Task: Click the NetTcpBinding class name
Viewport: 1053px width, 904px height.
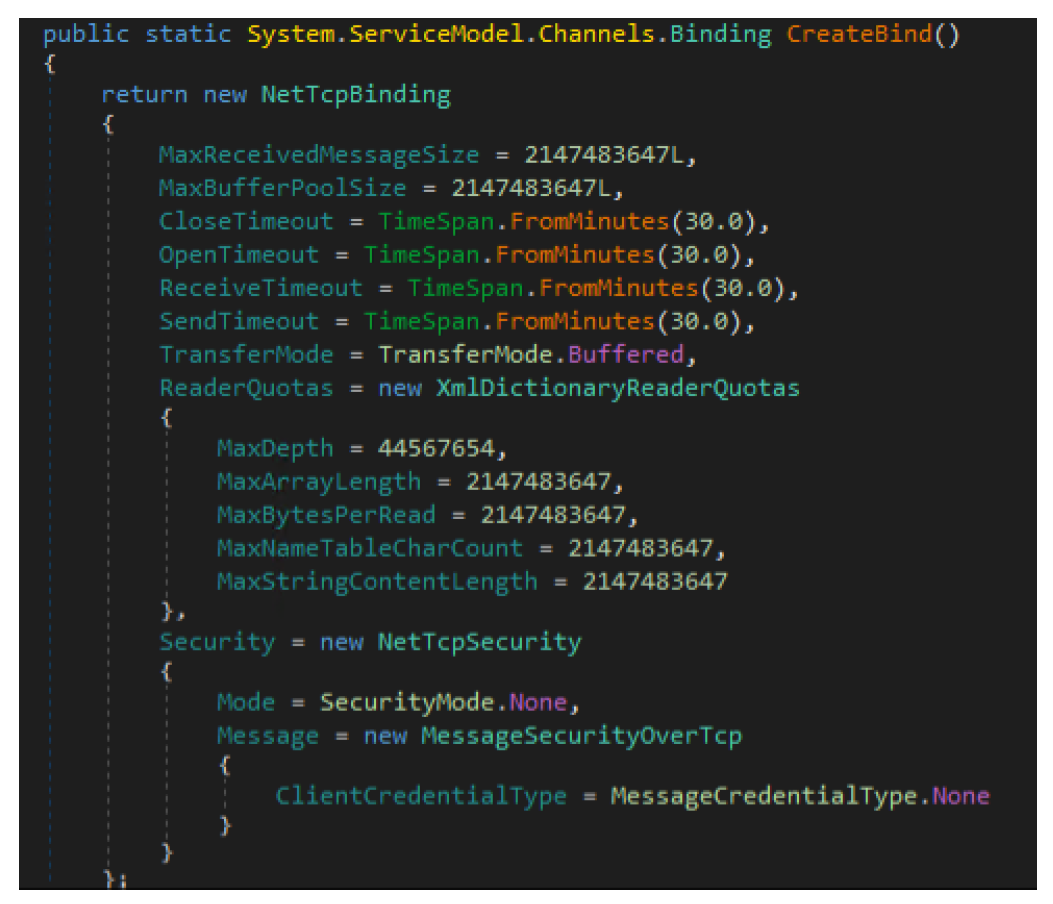Action: pyautogui.click(x=355, y=95)
